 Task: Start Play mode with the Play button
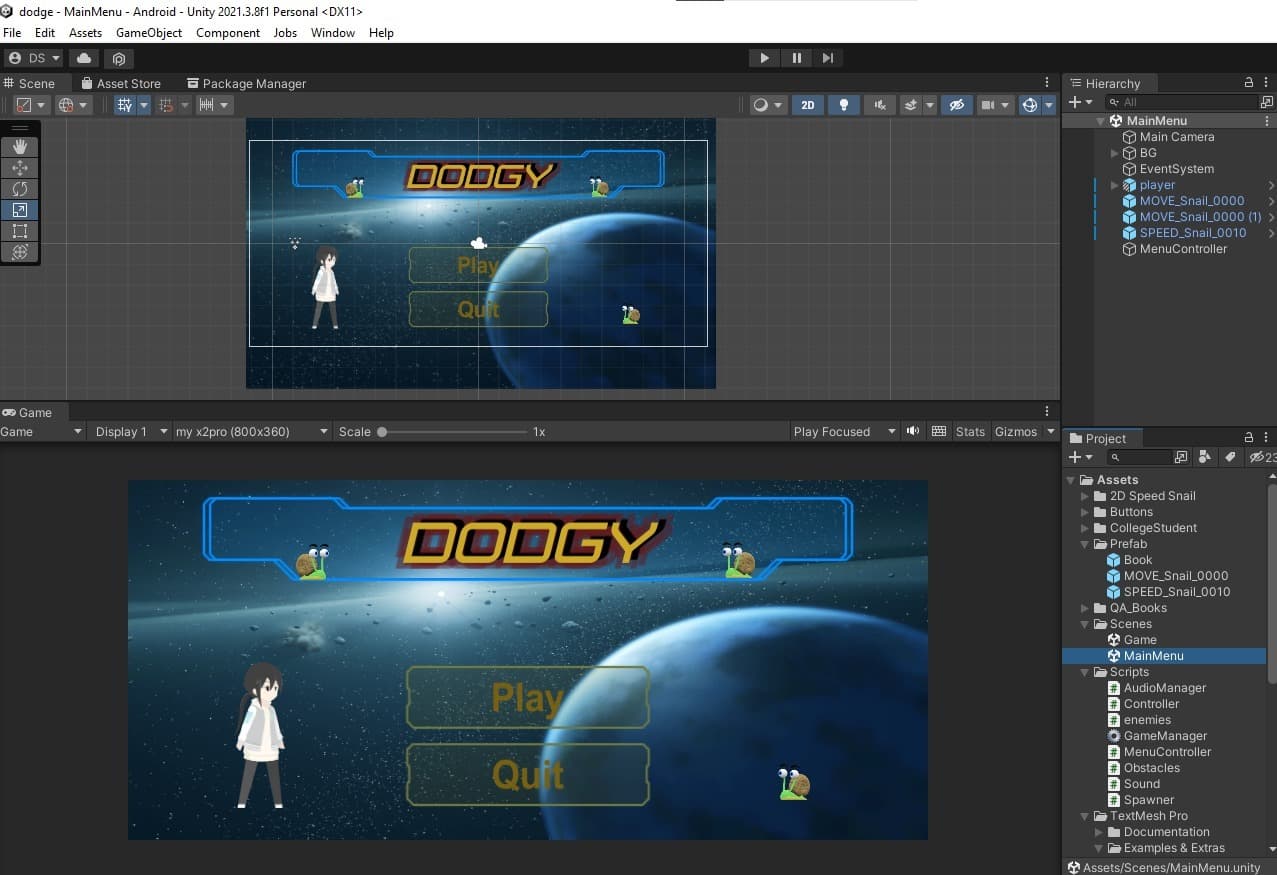764,58
